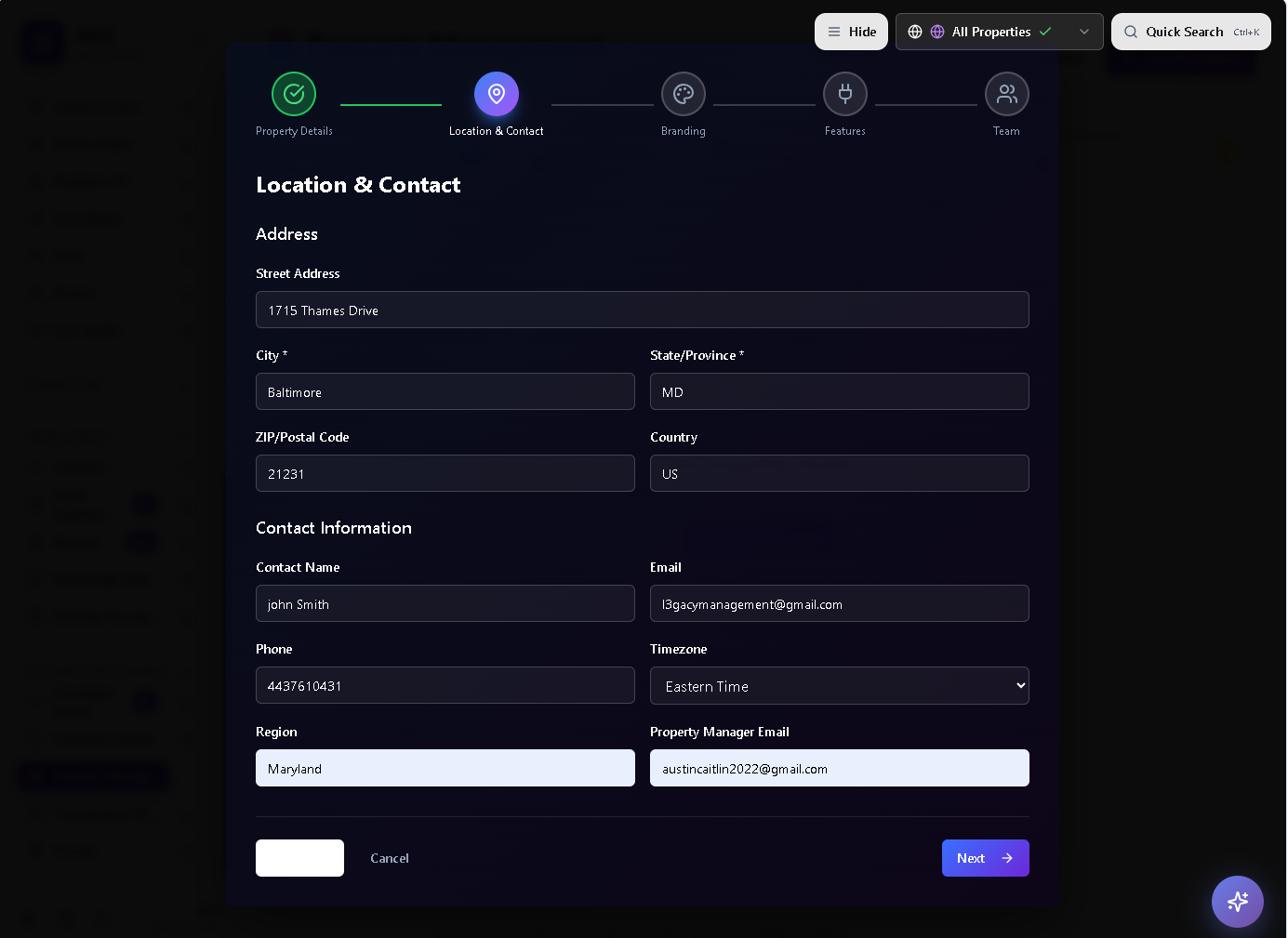1288x938 pixels.
Task: Select the ZIP/Postal Code field
Action: point(445,474)
